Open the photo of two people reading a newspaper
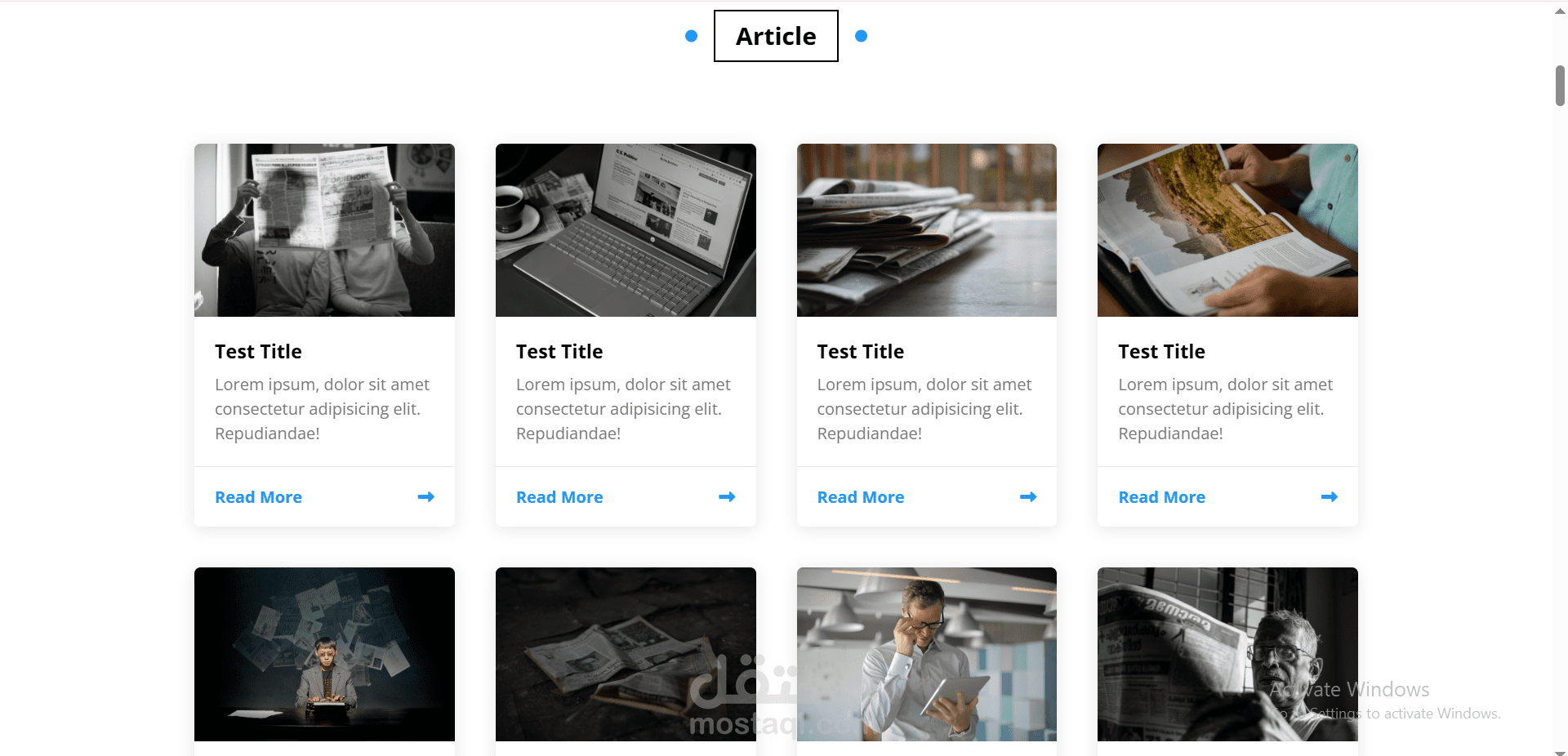This screenshot has height=756, width=1568. tap(324, 230)
